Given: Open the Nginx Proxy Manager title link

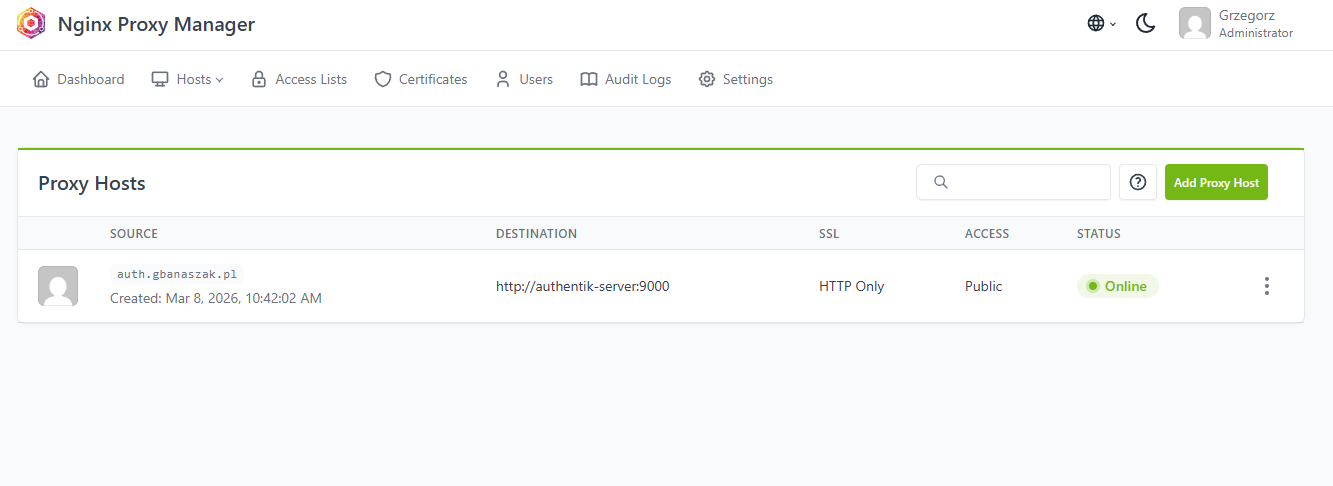Looking at the screenshot, I should [x=156, y=24].
